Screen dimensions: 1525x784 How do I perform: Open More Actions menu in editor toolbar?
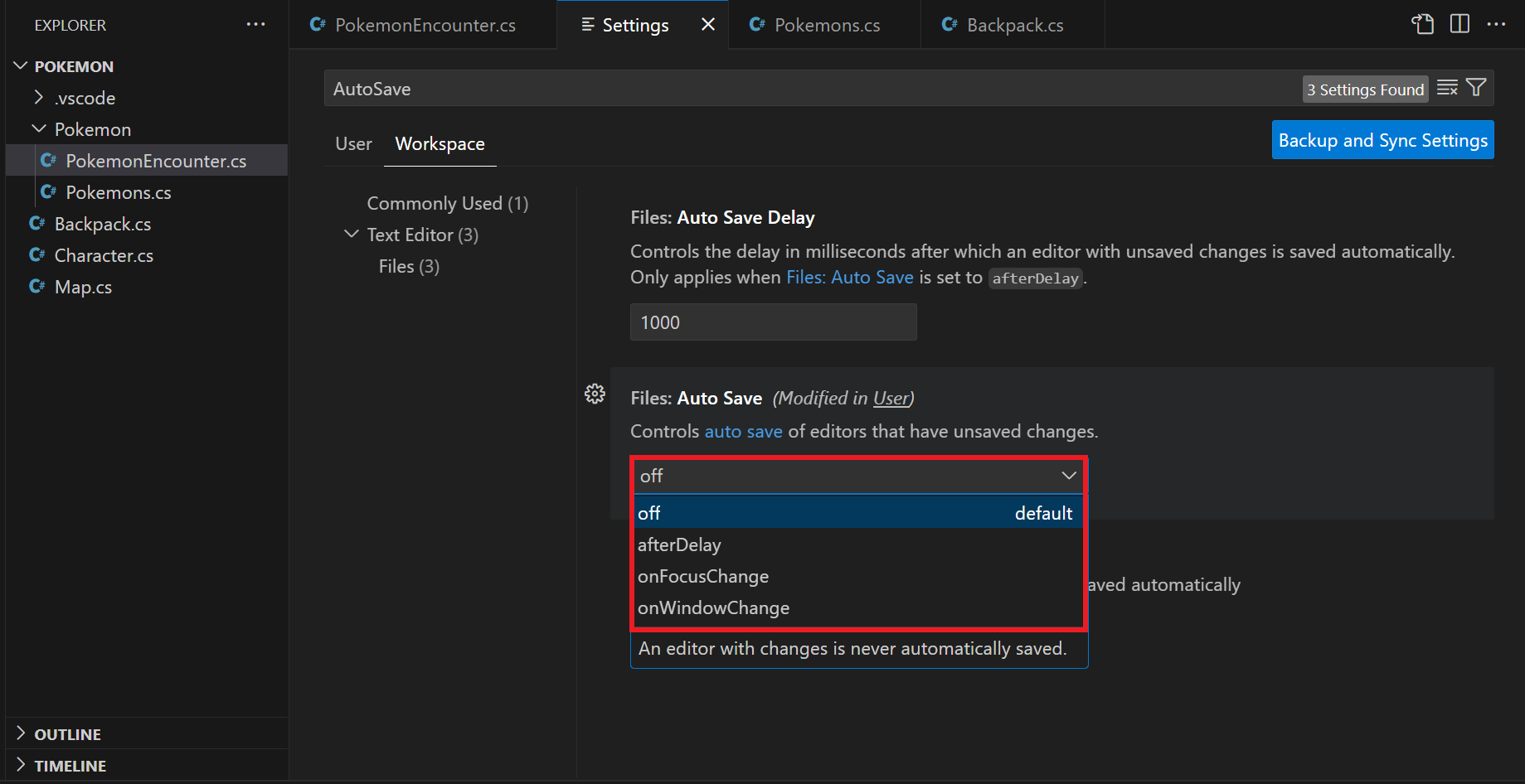(x=1498, y=24)
